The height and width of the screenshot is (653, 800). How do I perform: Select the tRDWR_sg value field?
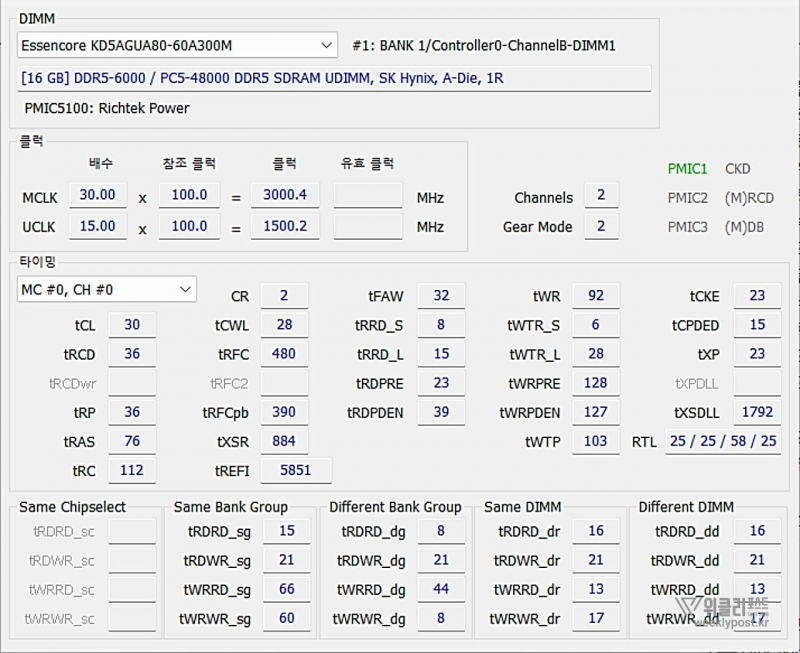[287, 560]
